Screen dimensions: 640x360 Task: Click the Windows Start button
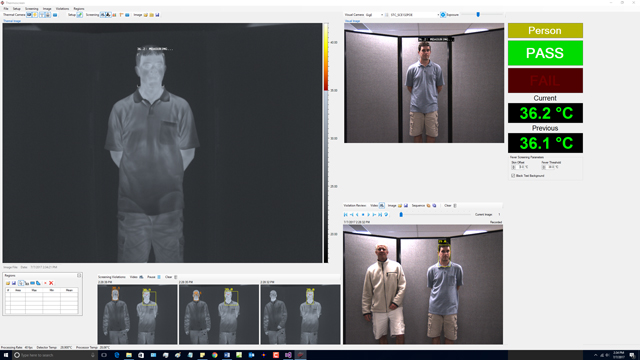point(6,355)
